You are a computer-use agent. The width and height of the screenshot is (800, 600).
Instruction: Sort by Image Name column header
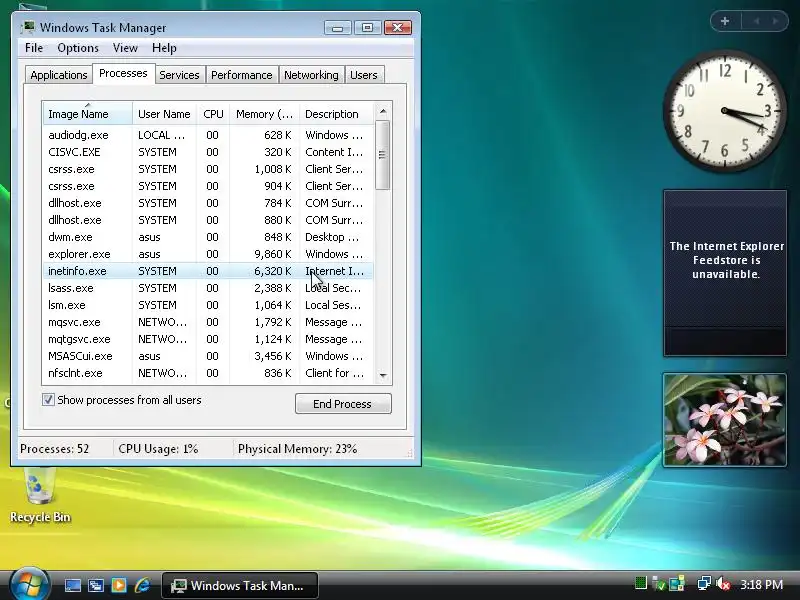[87, 114]
